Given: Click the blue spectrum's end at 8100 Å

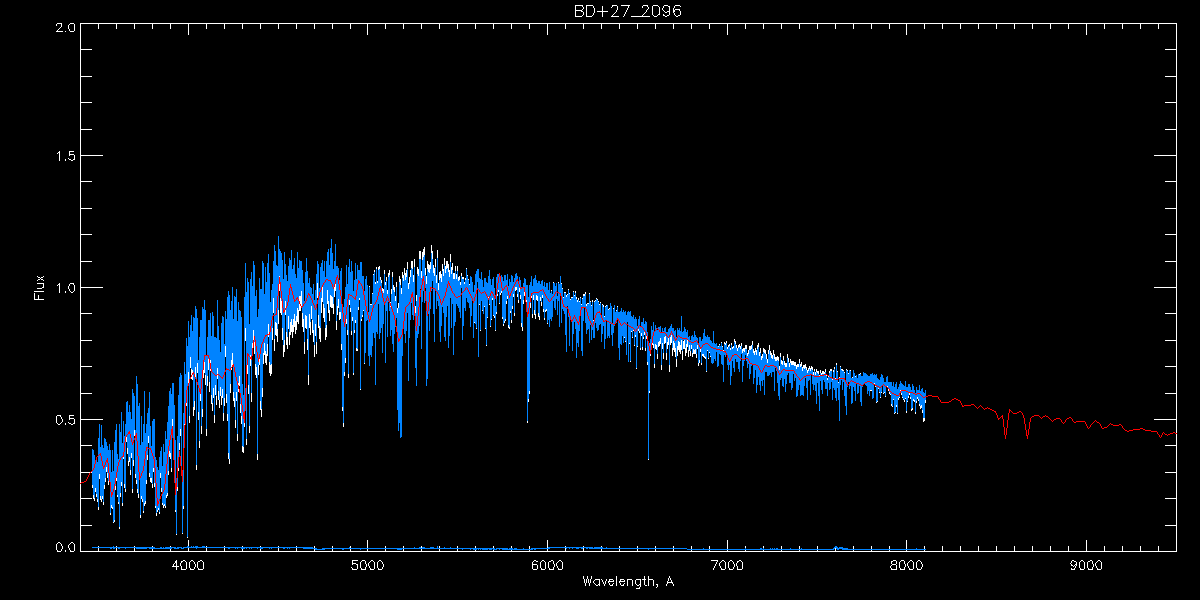Looking at the screenshot, I should 924,405.
